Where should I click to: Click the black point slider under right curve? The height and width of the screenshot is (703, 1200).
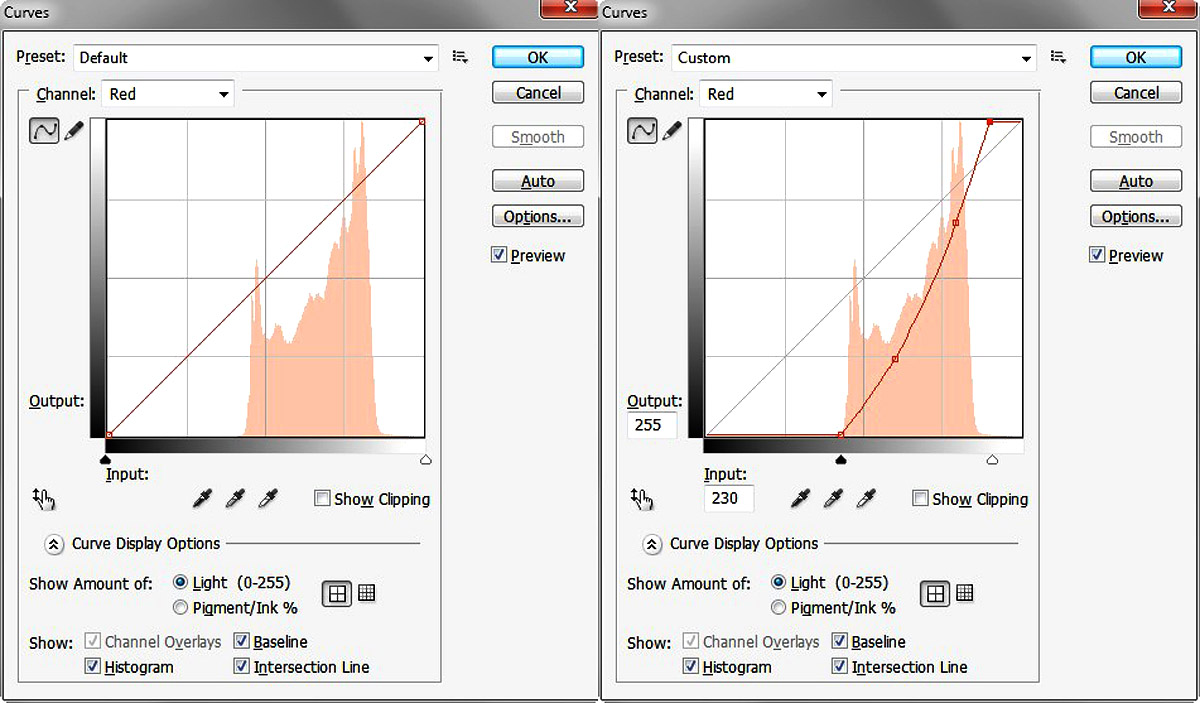[841, 460]
